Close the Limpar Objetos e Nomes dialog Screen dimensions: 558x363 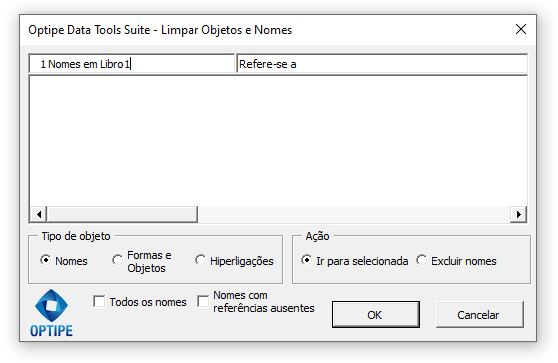(x=521, y=29)
